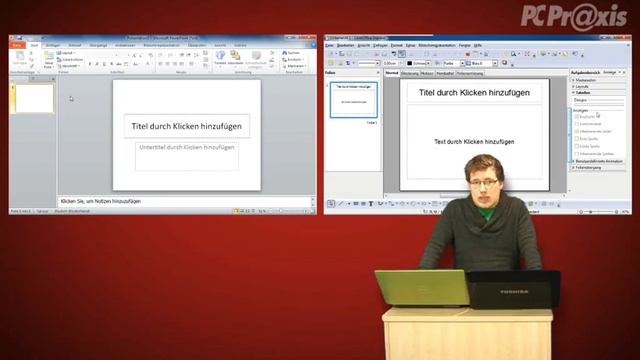Open Layout dropdown in PowerPoint Folien group

coord(66,53)
